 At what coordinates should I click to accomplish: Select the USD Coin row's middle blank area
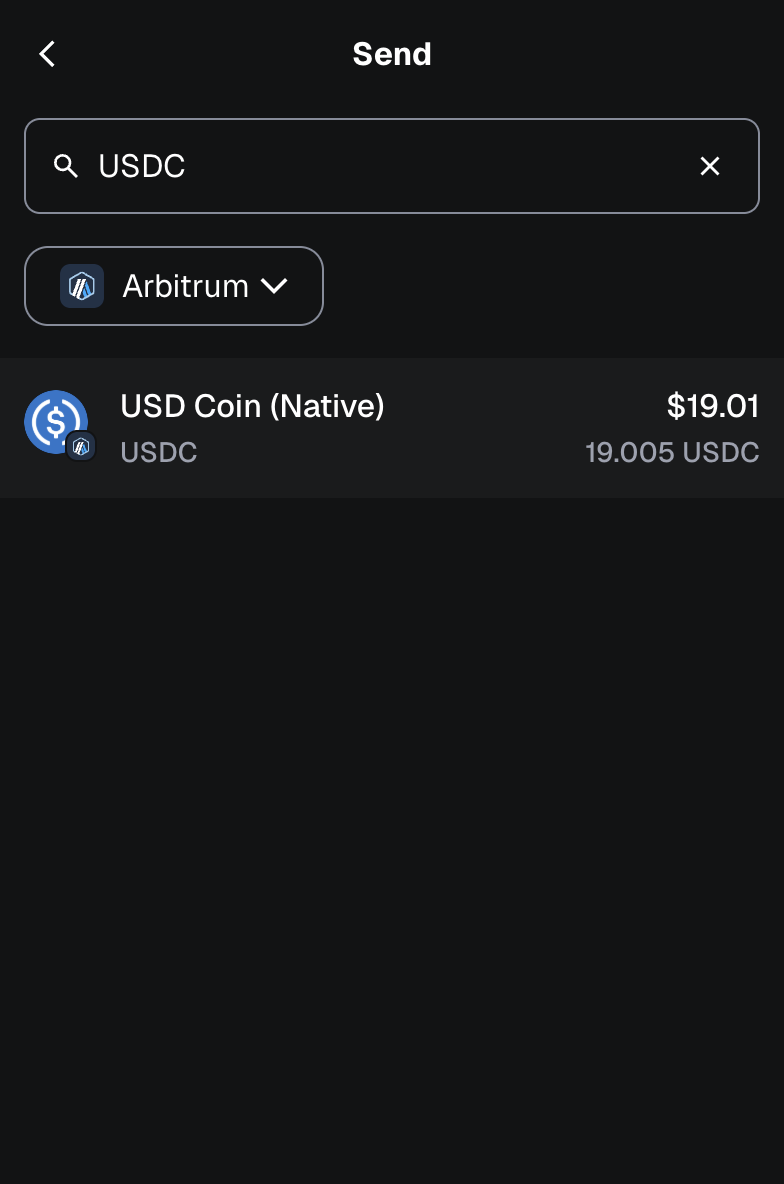click(x=480, y=428)
